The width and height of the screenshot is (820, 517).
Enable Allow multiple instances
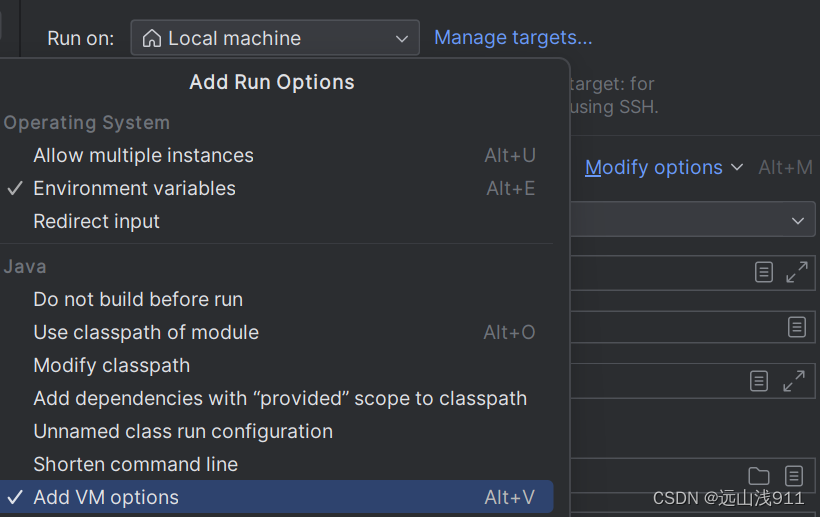143,156
